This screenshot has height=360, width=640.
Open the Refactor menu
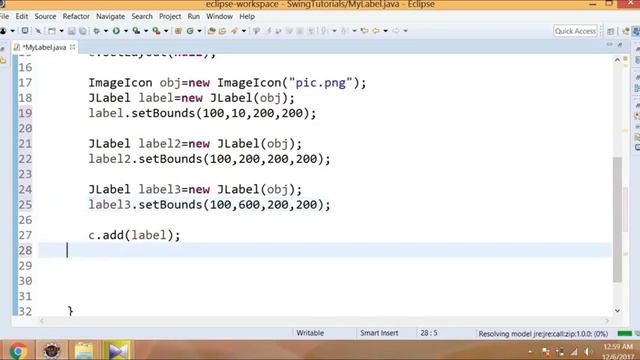pyautogui.click(x=76, y=16)
